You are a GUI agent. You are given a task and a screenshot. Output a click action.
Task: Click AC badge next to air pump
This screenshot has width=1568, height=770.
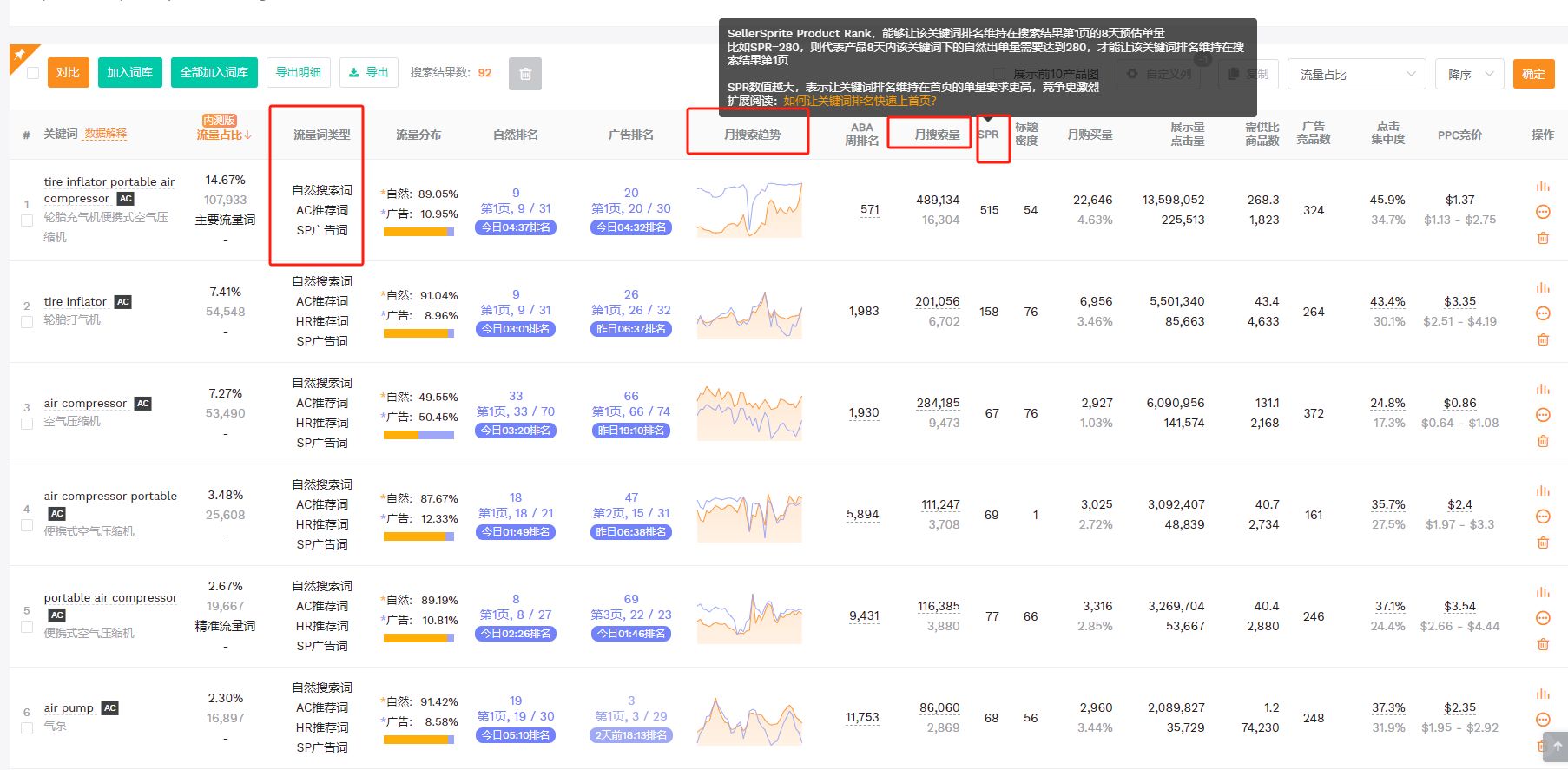(x=109, y=708)
